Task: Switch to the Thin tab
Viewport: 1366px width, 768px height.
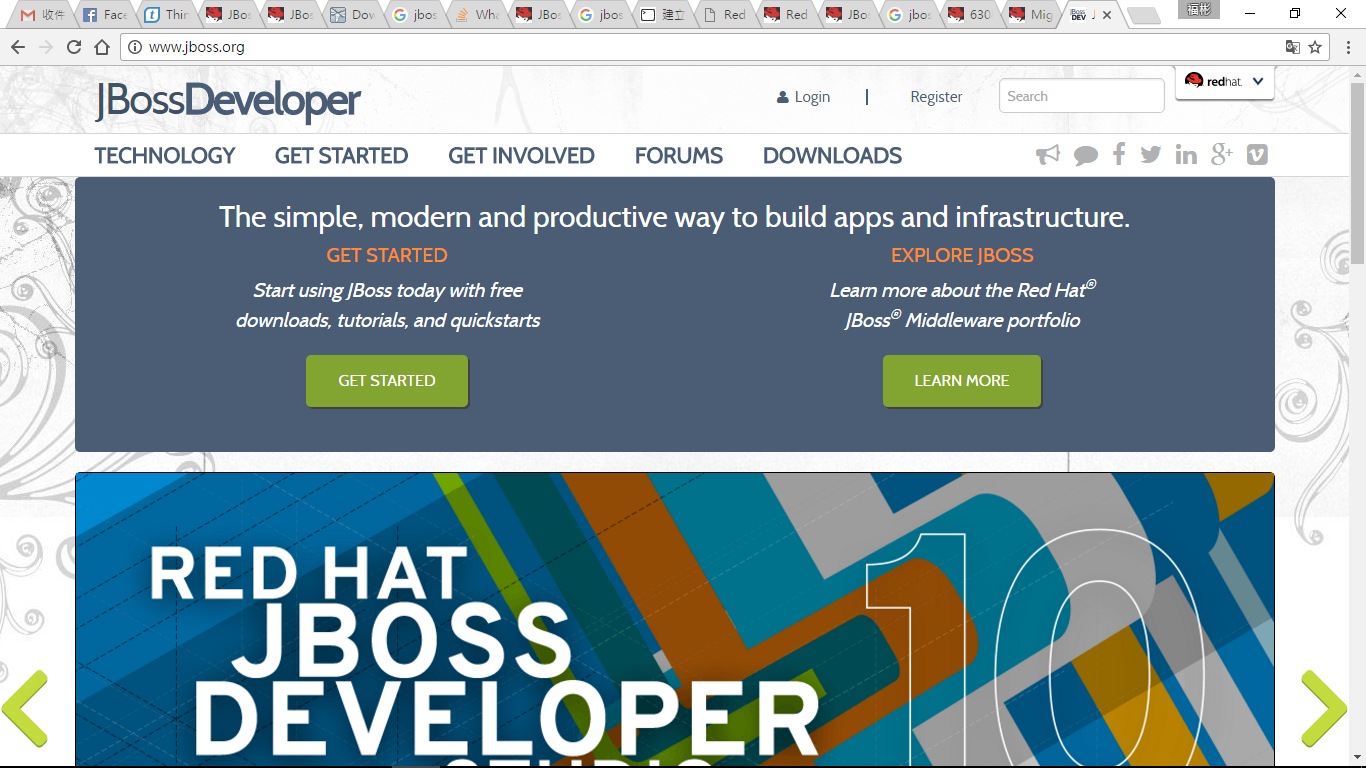Action: point(166,15)
